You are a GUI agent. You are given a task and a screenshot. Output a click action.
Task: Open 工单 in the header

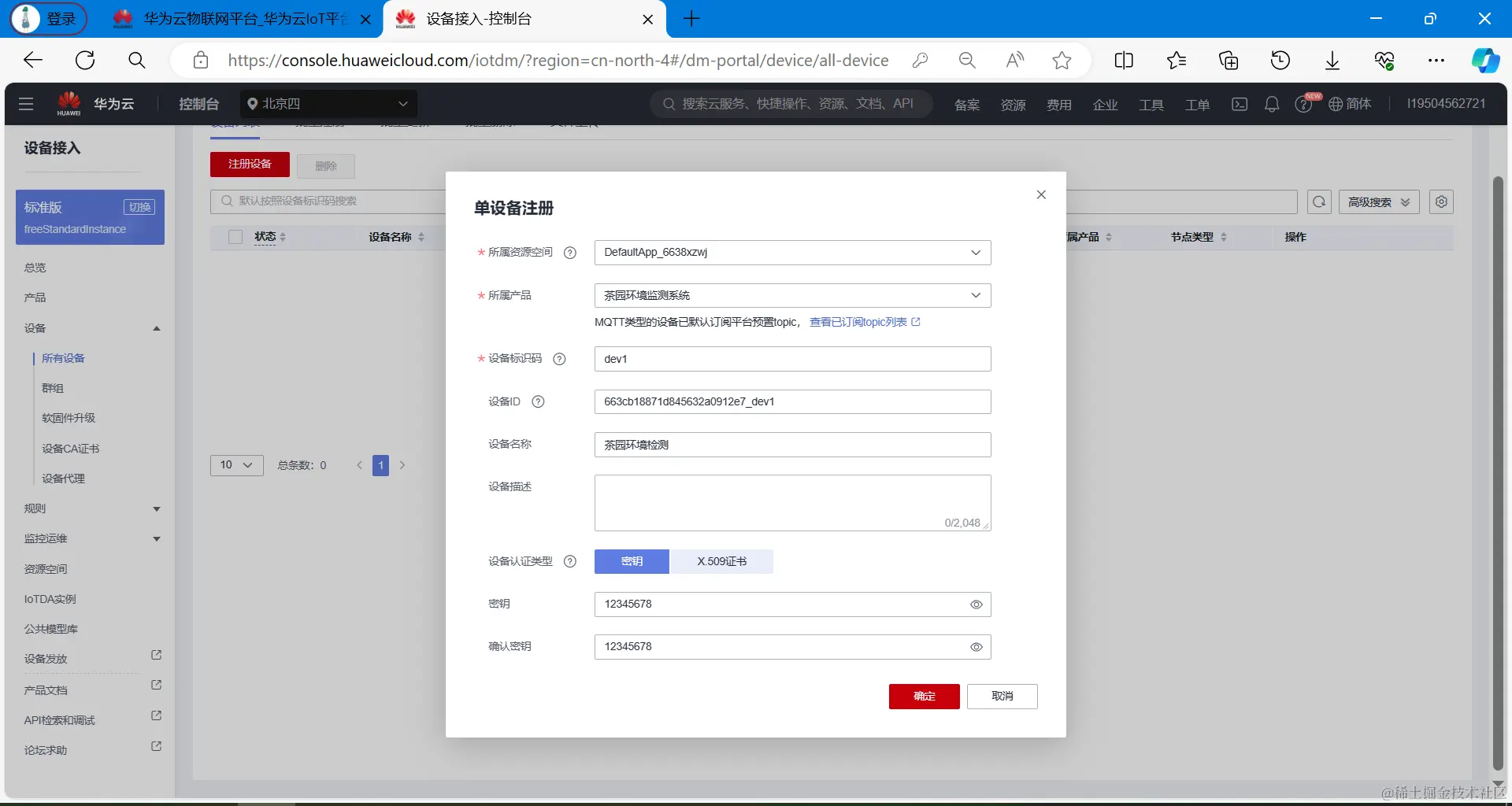[1197, 105]
